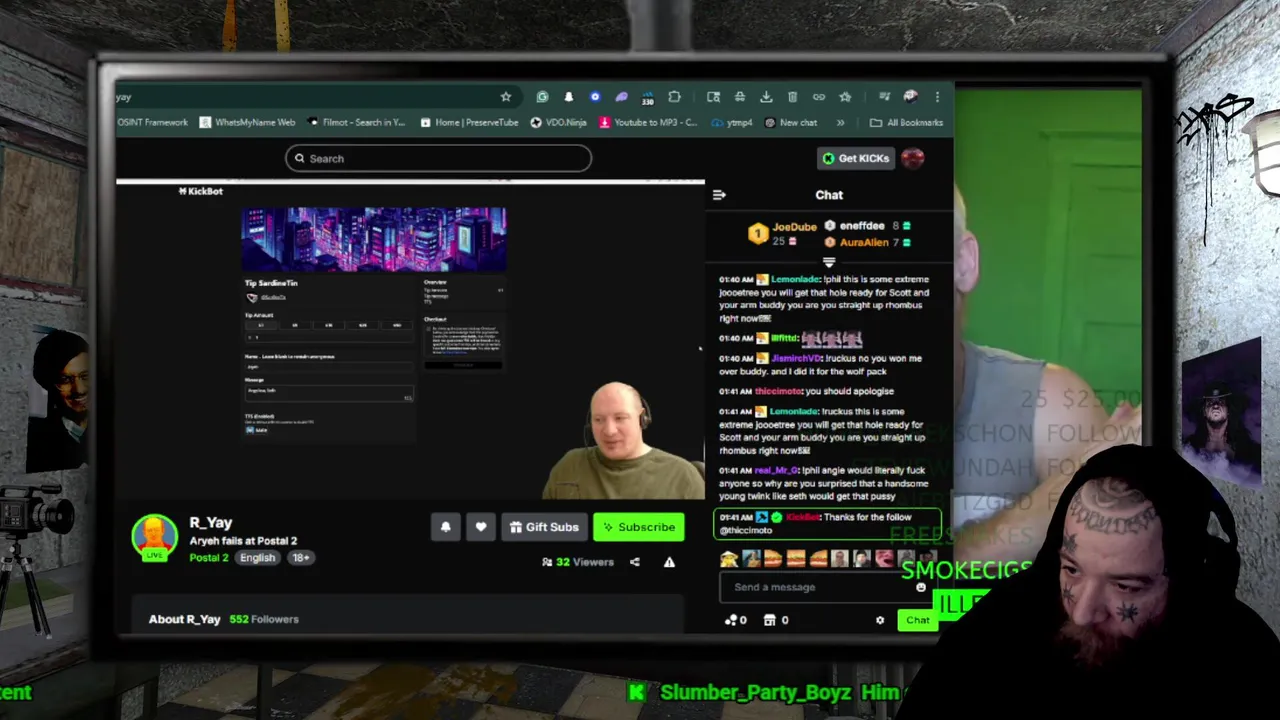Open the New chat bookmark
The width and height of the screenshot is (1280, 720).
[x=790, y=122]
